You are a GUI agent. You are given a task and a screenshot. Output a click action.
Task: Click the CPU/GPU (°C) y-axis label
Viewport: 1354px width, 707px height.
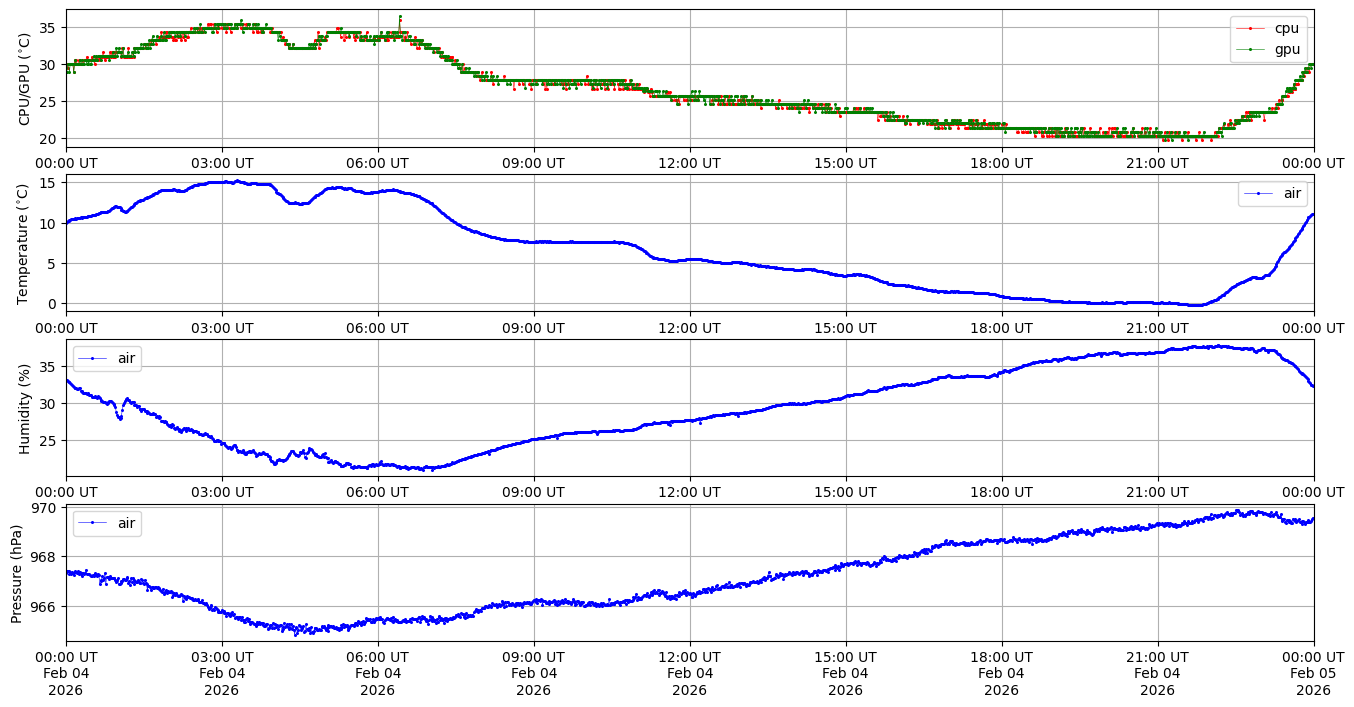point(25,78)
